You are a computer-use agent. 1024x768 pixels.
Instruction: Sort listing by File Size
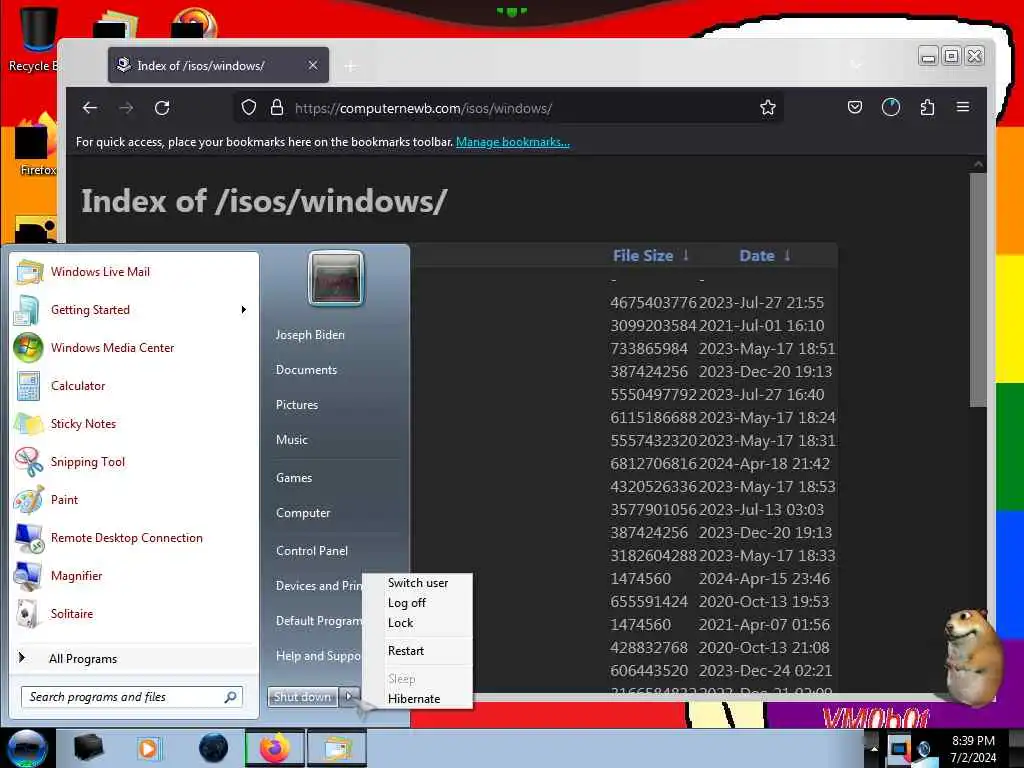(x=643, y=255)
